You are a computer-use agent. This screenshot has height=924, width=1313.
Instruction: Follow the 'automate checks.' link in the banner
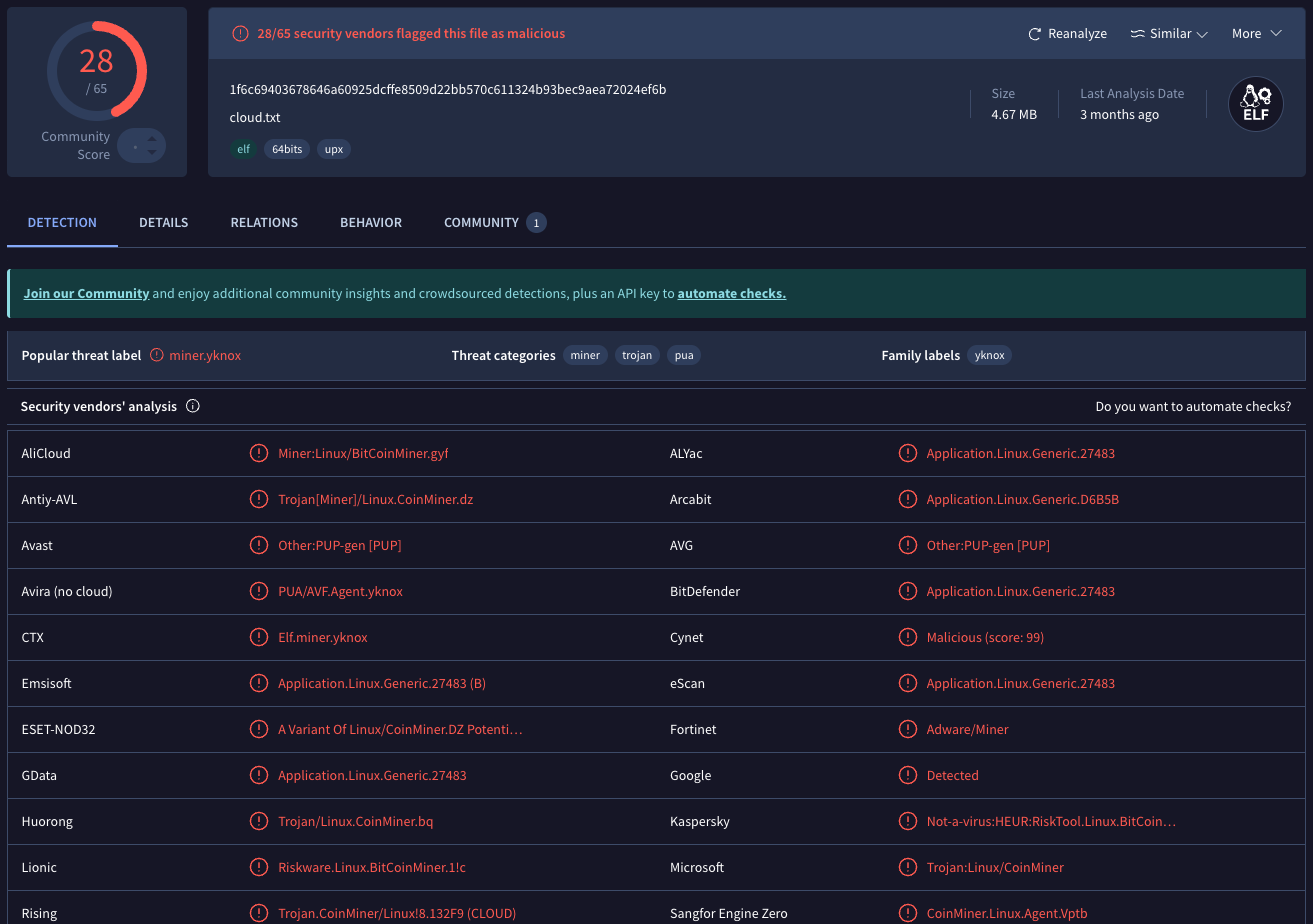pyautogui.click(x=732, y=294)
